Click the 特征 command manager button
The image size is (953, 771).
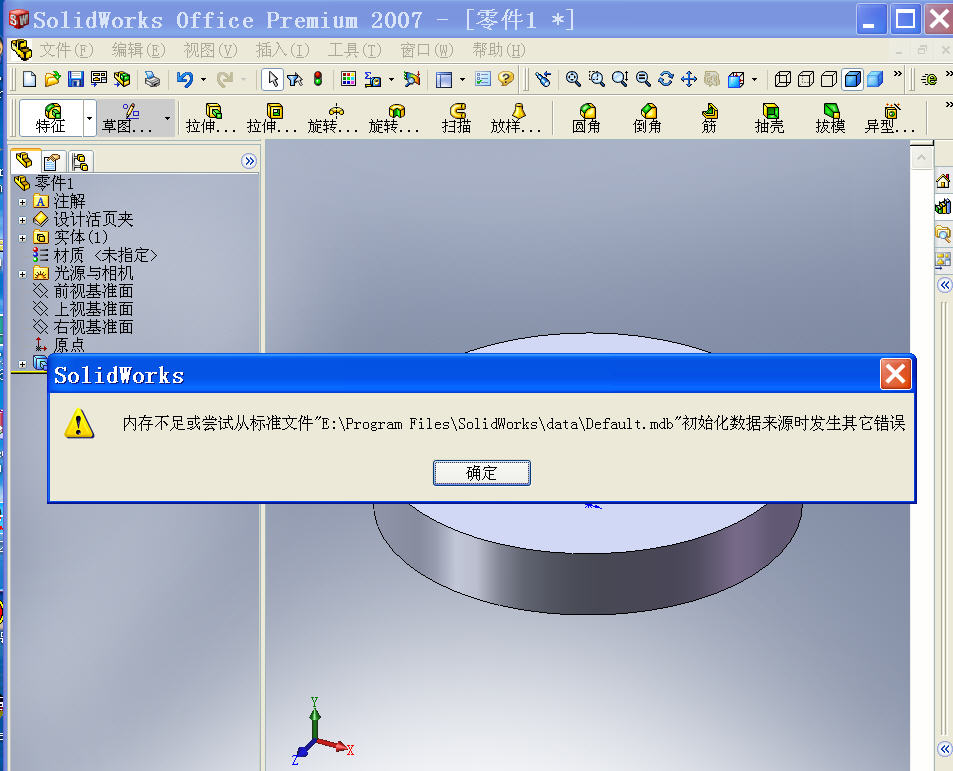tap(51, 118)
